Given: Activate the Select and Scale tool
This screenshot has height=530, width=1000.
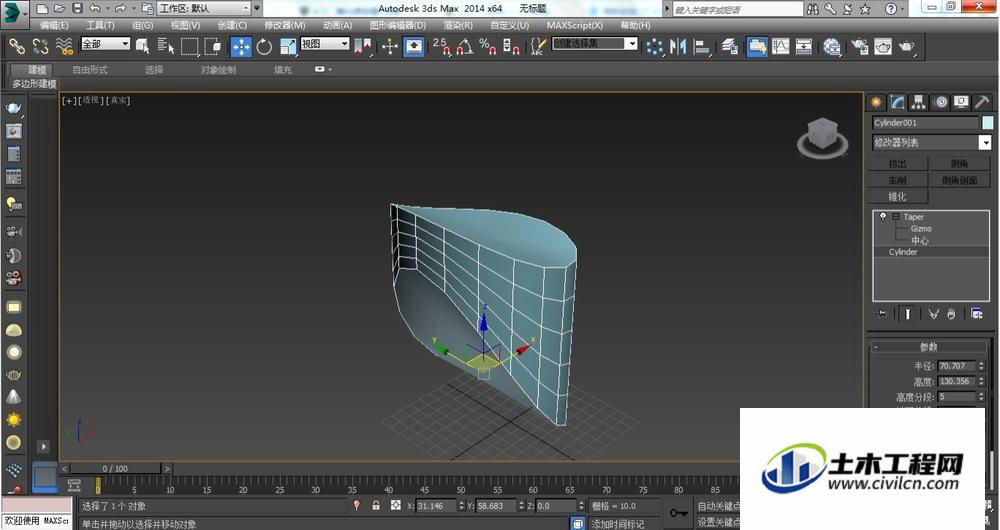Looking at the screenshot, I should tap(288, 46).
